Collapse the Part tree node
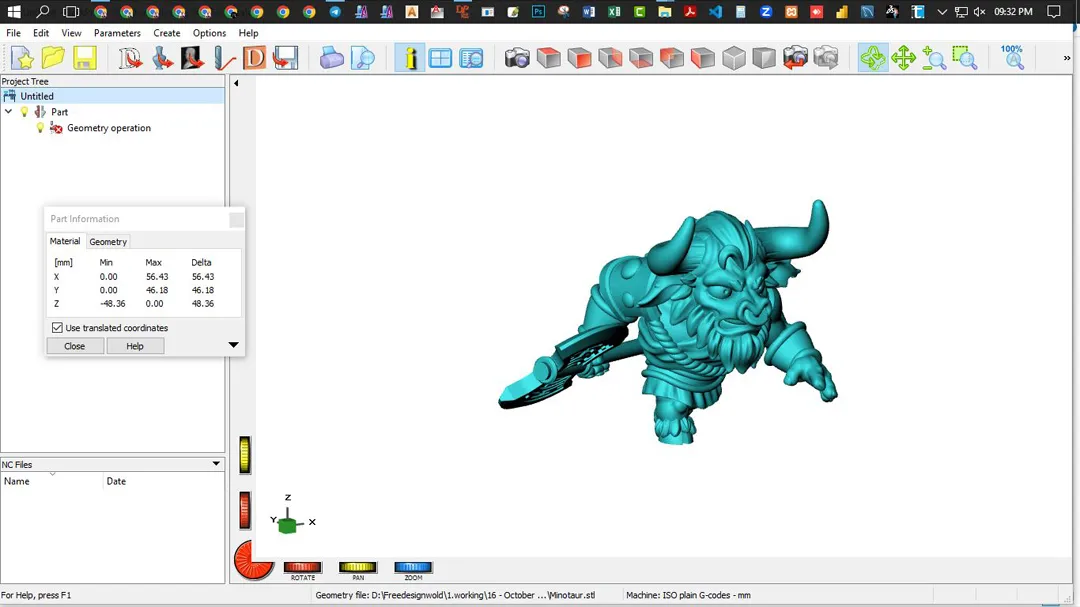Viewport: 1080px width, 607px height. (x=8, y=112)
